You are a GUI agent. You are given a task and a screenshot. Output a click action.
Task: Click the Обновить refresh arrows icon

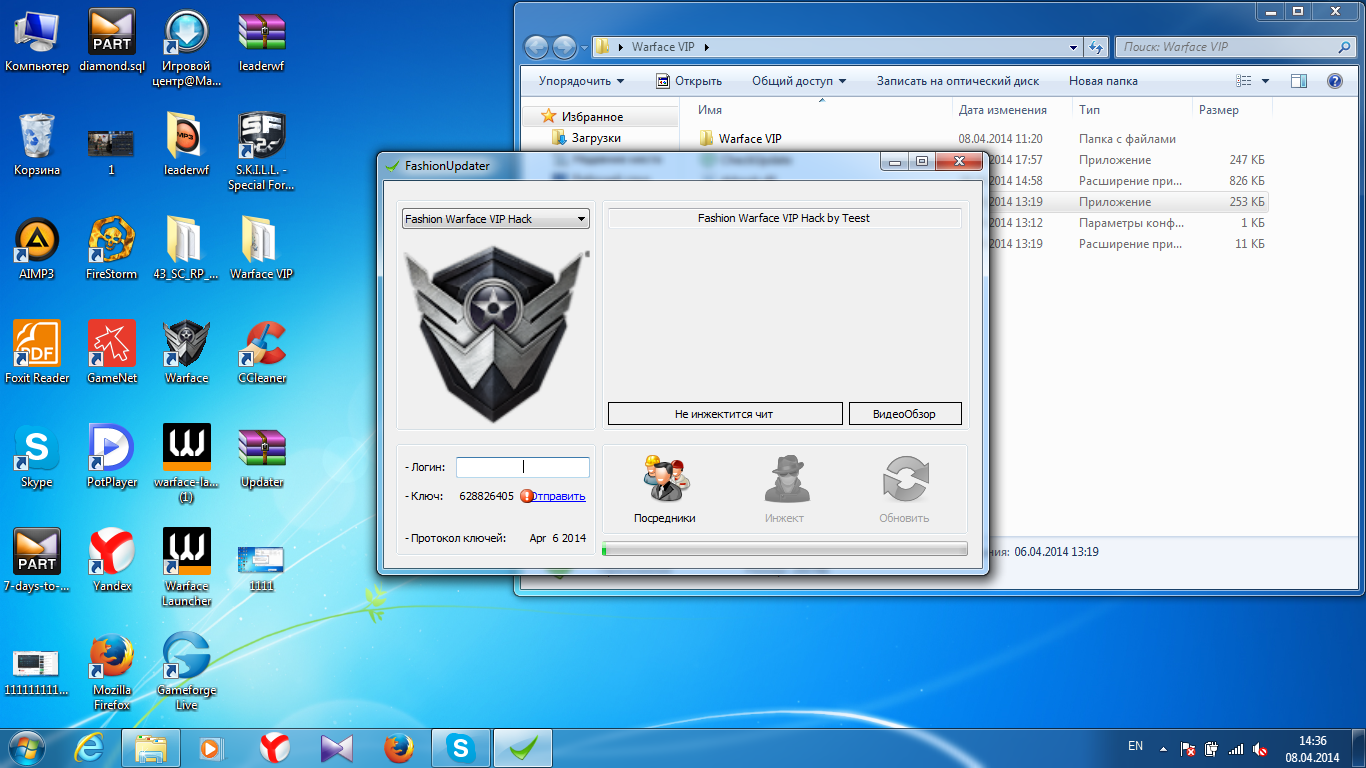coord(905,479)
